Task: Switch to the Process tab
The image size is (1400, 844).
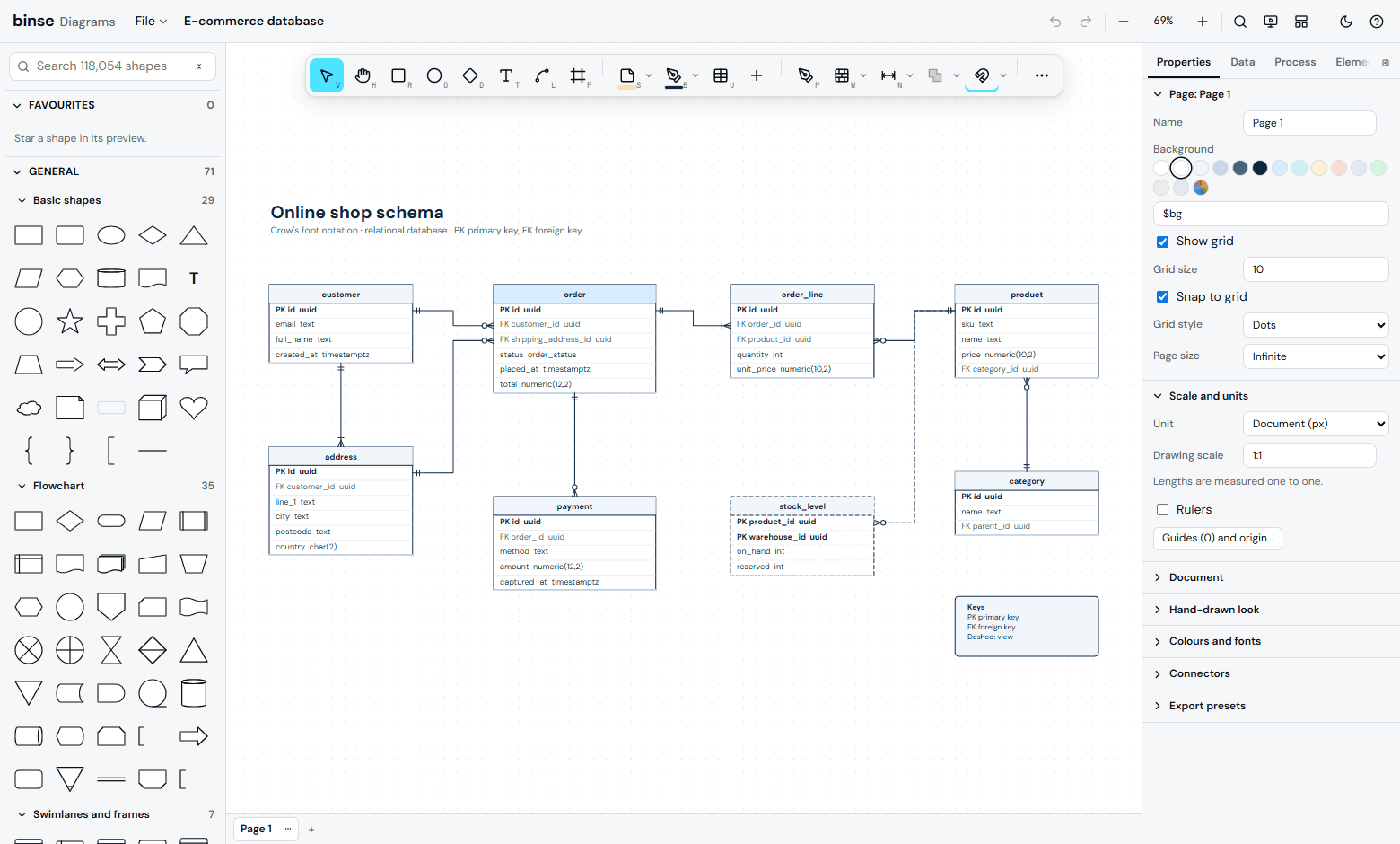Action: coord(1295,62)
